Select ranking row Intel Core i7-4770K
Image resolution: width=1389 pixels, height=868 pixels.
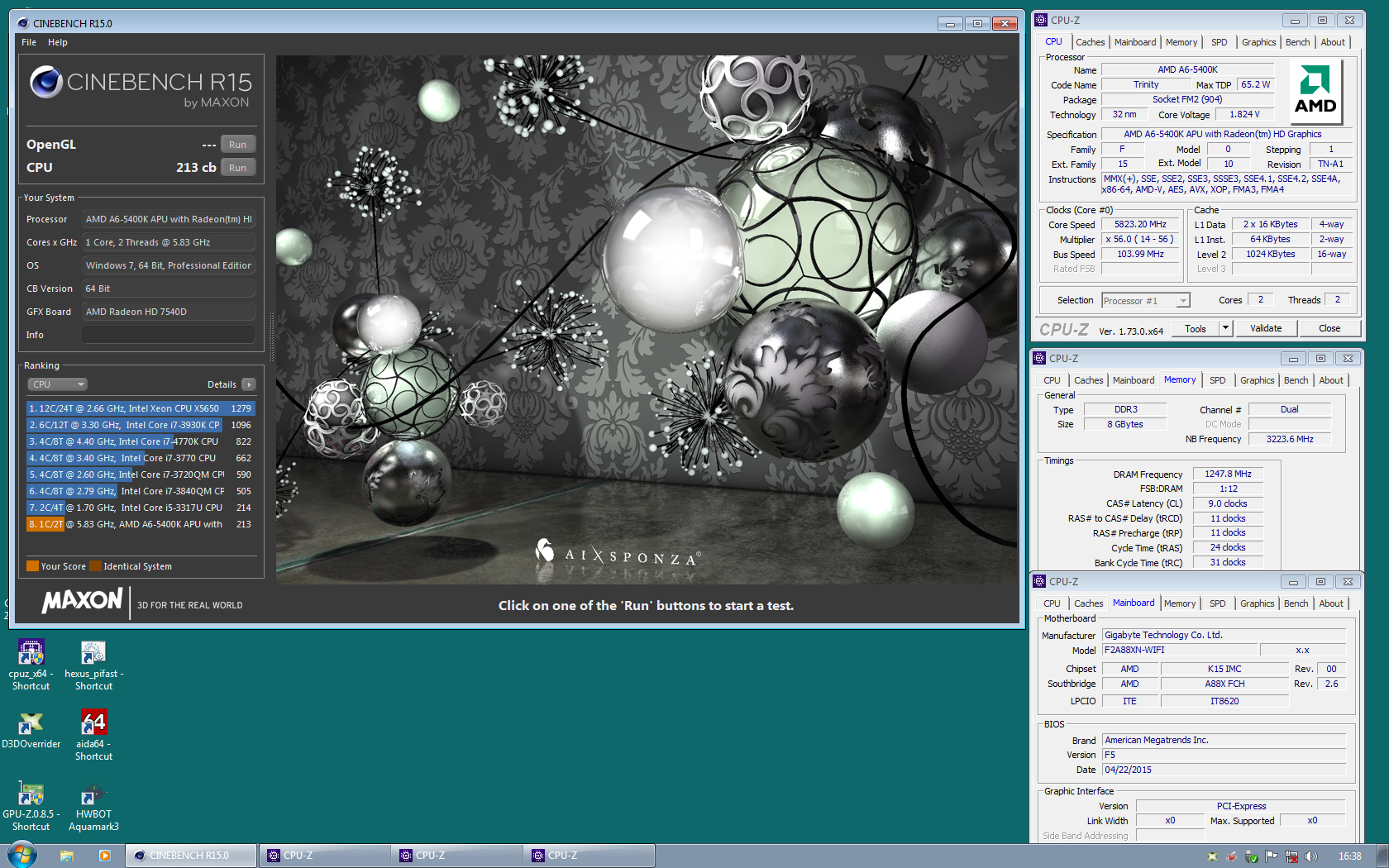141,441
